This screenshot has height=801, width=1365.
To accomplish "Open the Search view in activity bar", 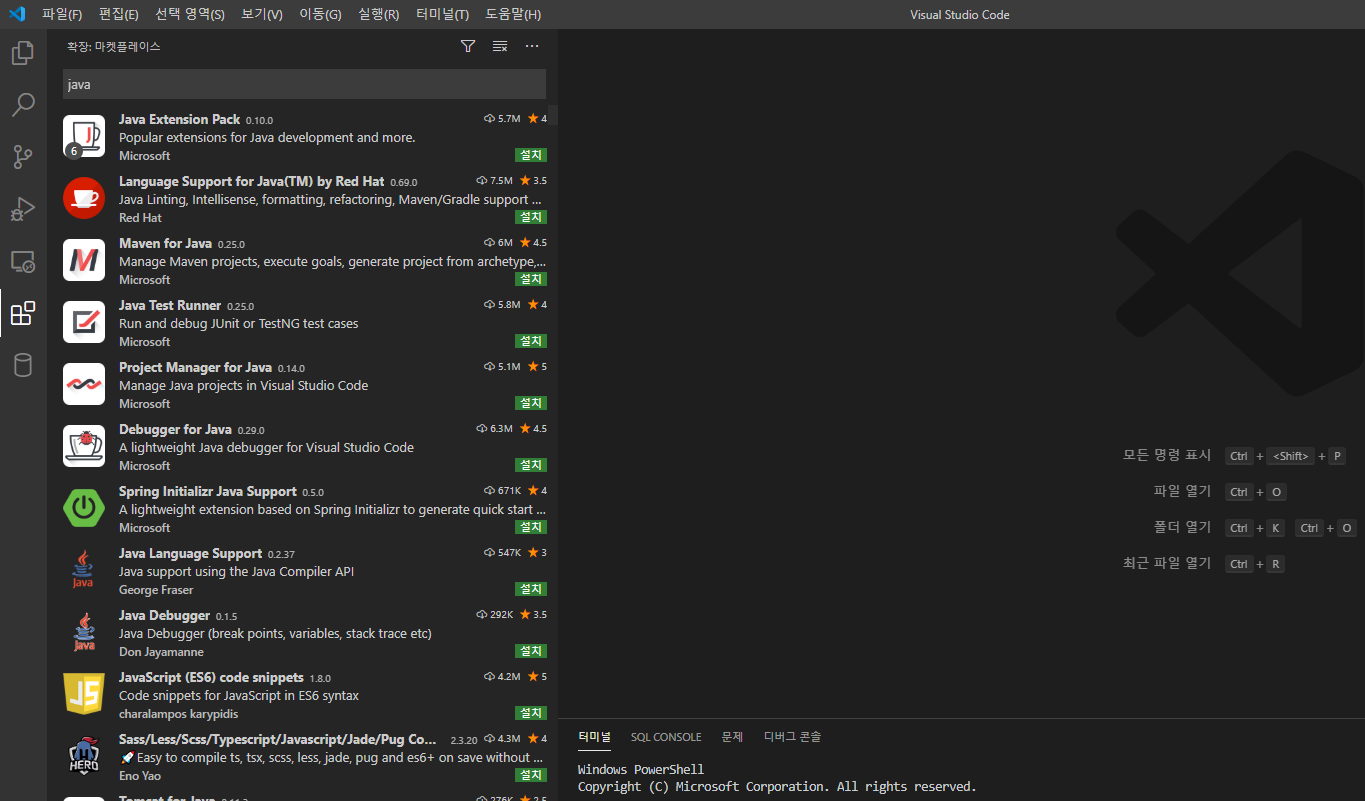I will click(23, 105).
